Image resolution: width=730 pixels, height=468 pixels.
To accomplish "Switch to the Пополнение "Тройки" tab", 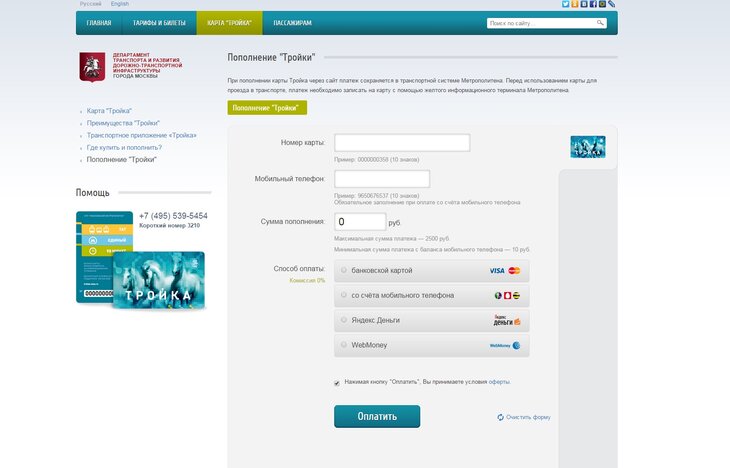I will 267,108.
